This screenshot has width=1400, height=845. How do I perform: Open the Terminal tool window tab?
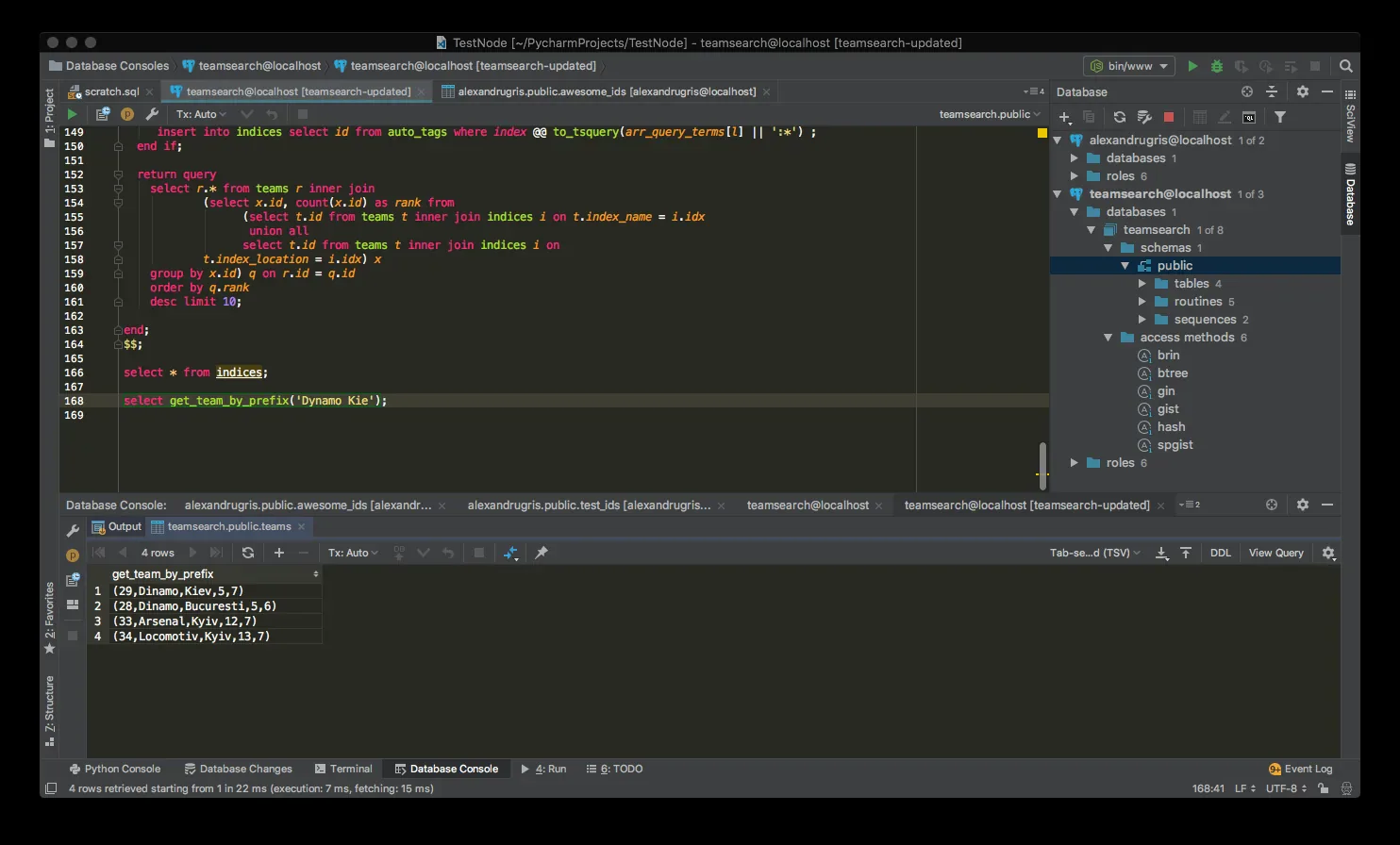coord(343,769)
